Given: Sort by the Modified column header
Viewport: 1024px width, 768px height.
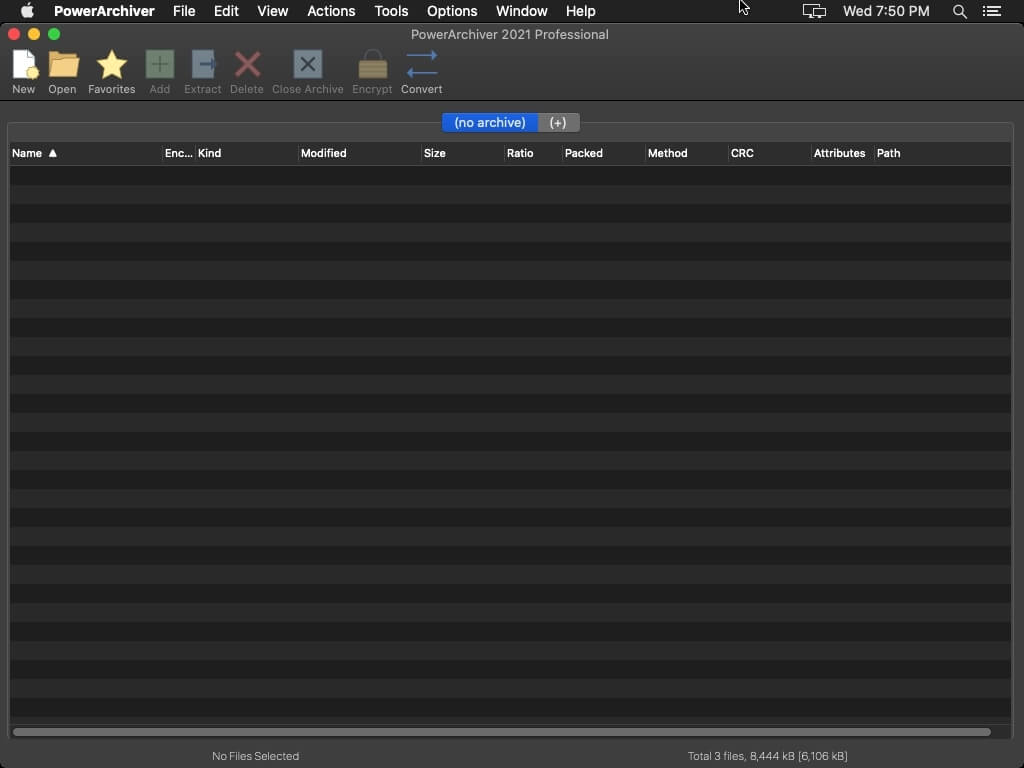Looking at the screenshot, I should 359,153.
